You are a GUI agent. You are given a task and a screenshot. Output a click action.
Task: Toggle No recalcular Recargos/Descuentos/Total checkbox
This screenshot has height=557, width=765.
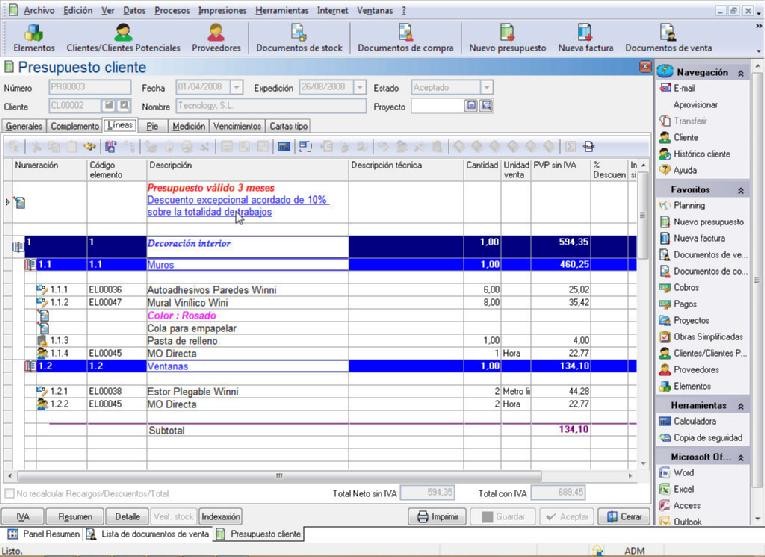(10, 493)
